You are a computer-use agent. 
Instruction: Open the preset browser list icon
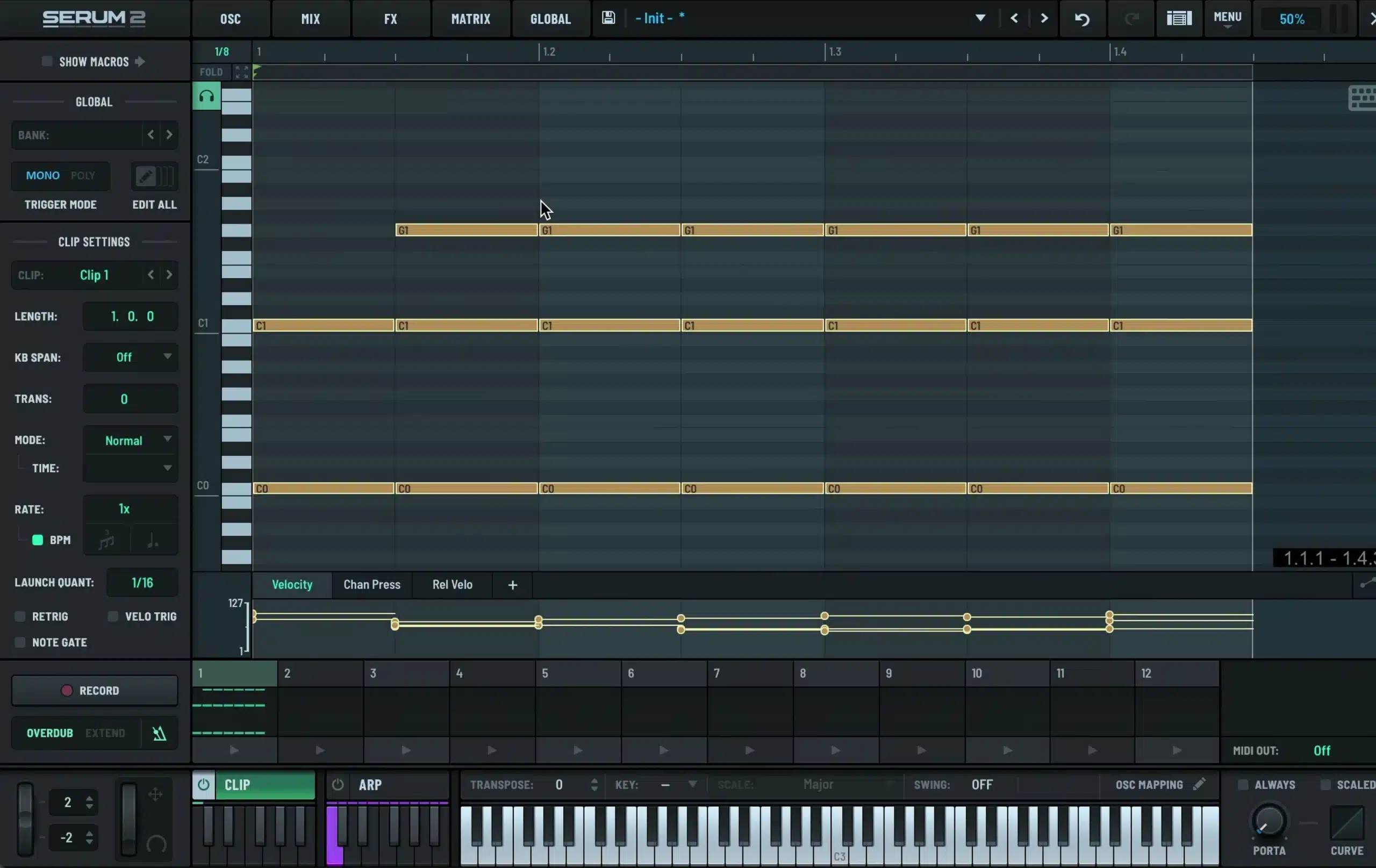pyautogui.click(x=1179, y=19)
